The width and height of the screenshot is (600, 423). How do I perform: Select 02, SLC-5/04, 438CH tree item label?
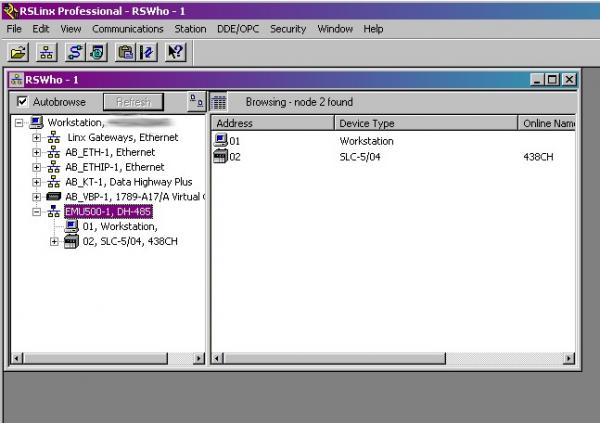pyautogui.click(x=130, y=242)
